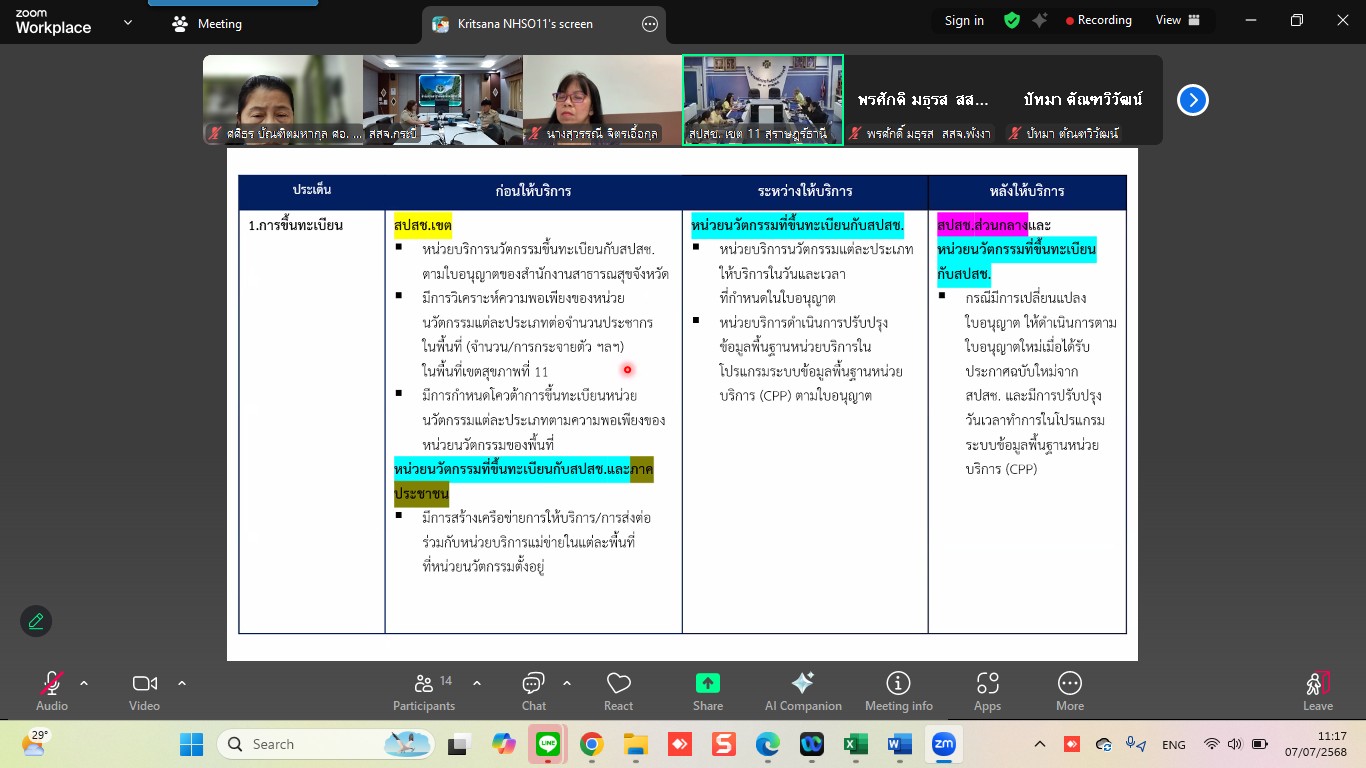Expand the Zoom Workplace dropdown chevron
Viewport: 1366px width, 768px height.
pos(127,22)
